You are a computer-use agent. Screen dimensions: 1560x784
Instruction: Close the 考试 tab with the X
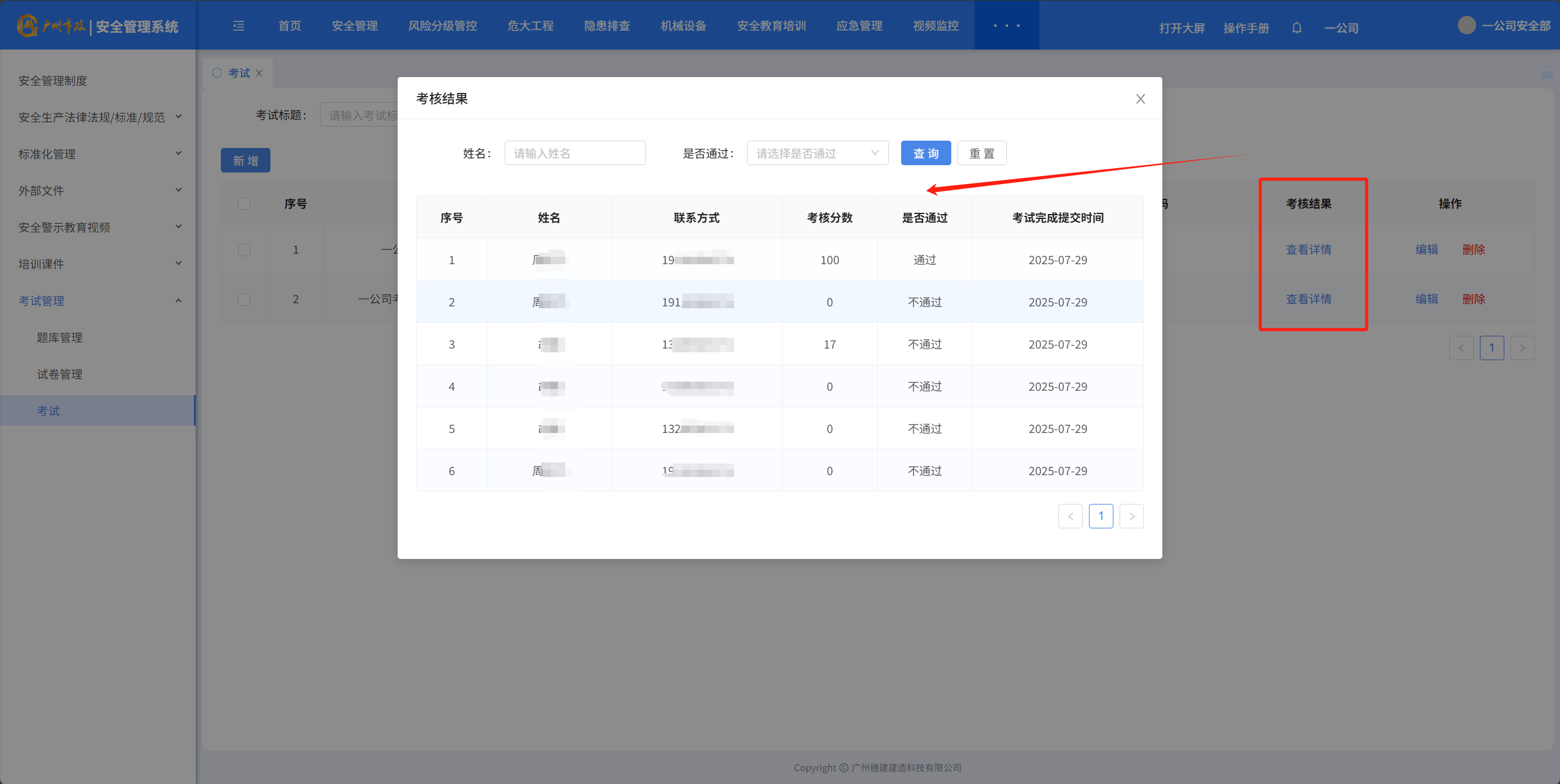(x=259, y=73)
